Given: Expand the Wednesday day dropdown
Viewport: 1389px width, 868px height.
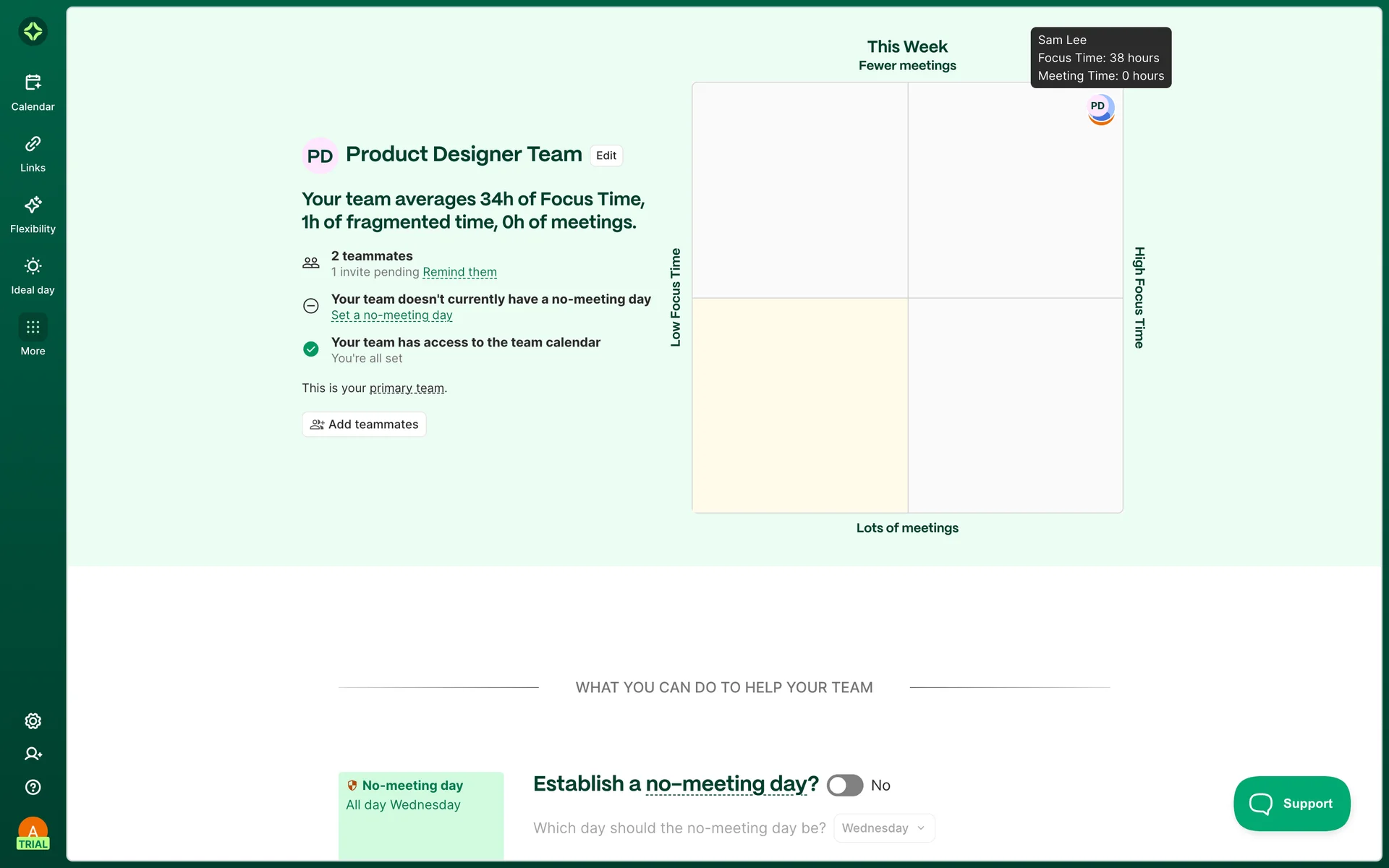Looking at the screenshot, I should tap(883, 828).
